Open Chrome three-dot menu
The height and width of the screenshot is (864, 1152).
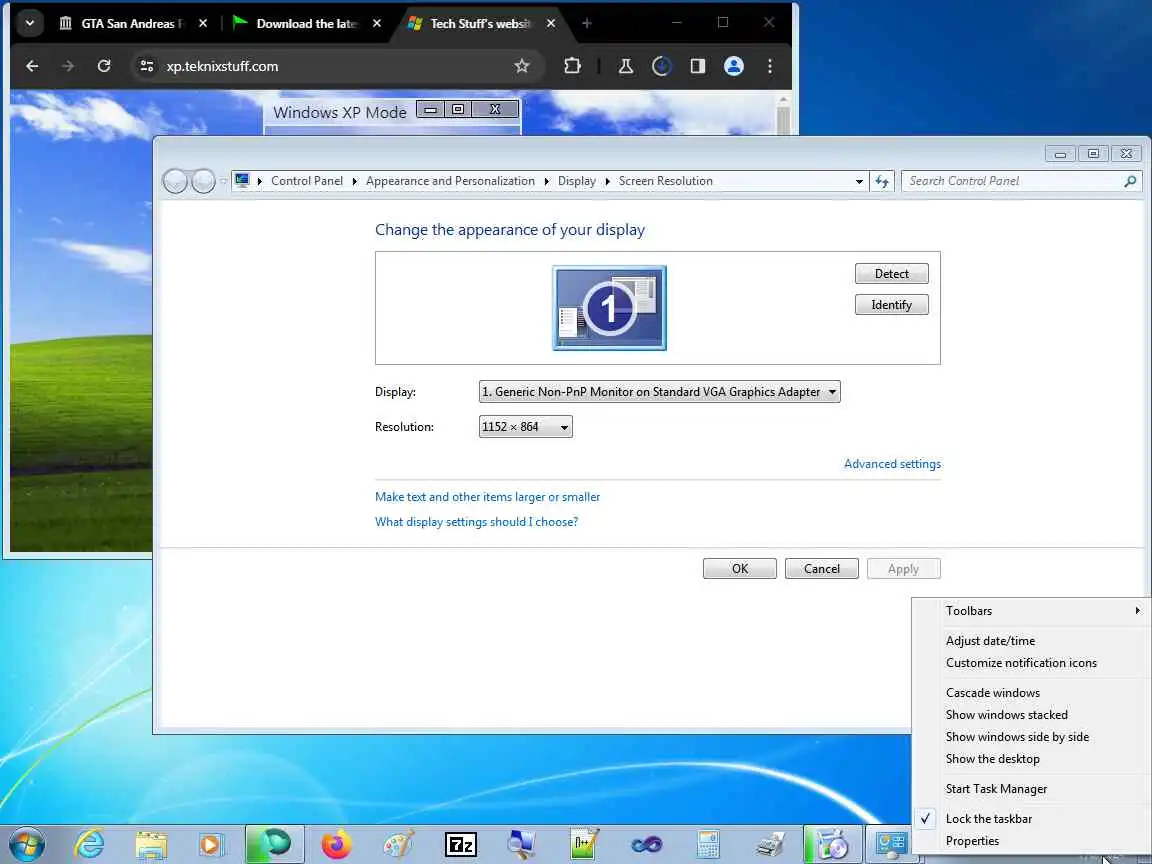770,66
